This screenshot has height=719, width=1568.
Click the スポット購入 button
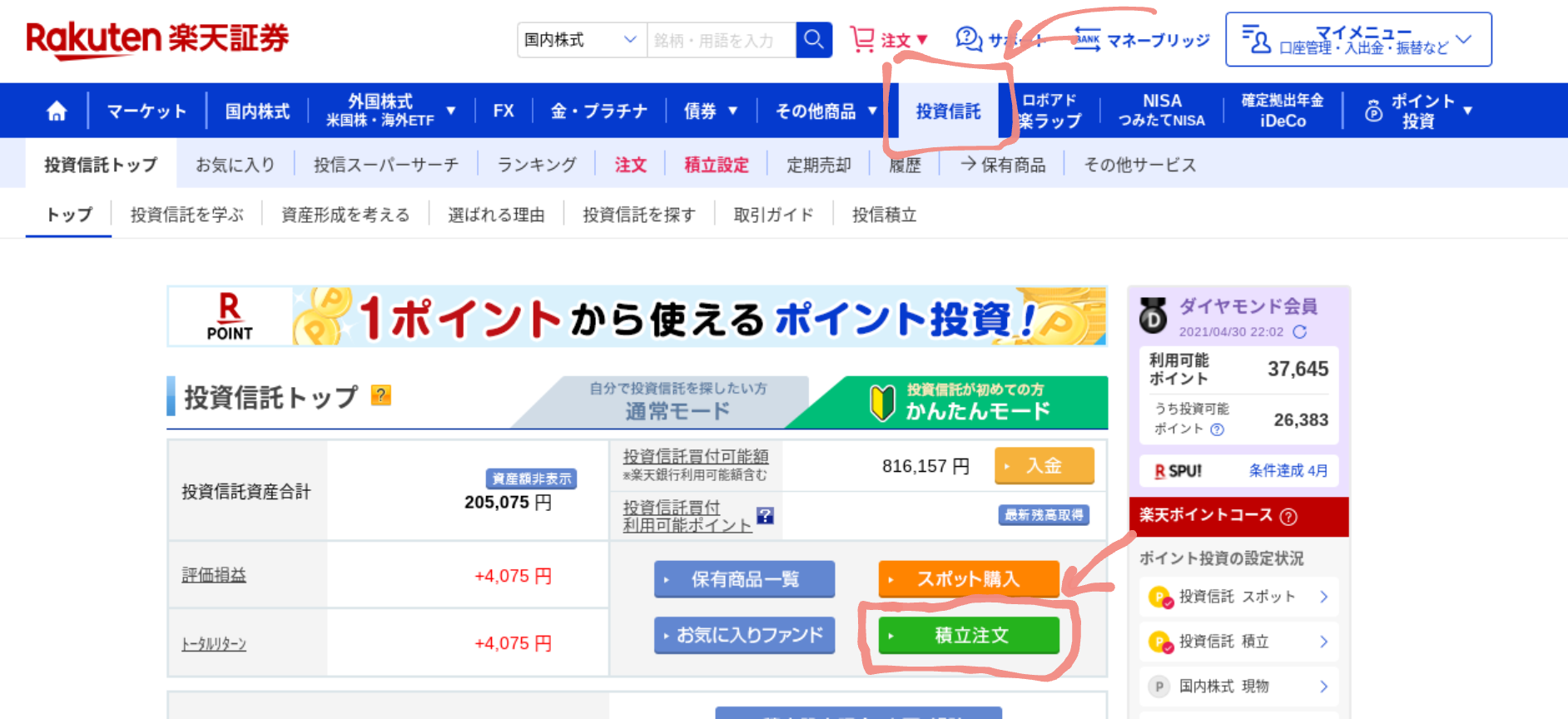(x=969, y=579)
